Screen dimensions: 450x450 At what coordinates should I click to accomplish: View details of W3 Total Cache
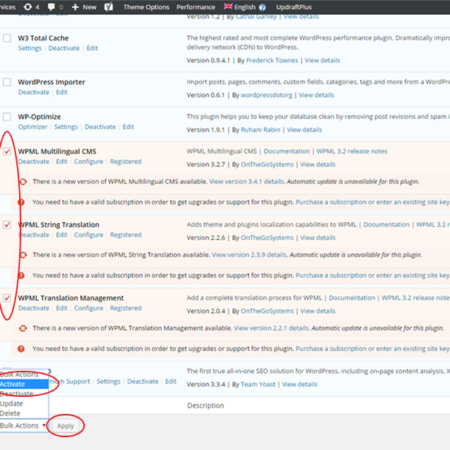coord(322,60)
